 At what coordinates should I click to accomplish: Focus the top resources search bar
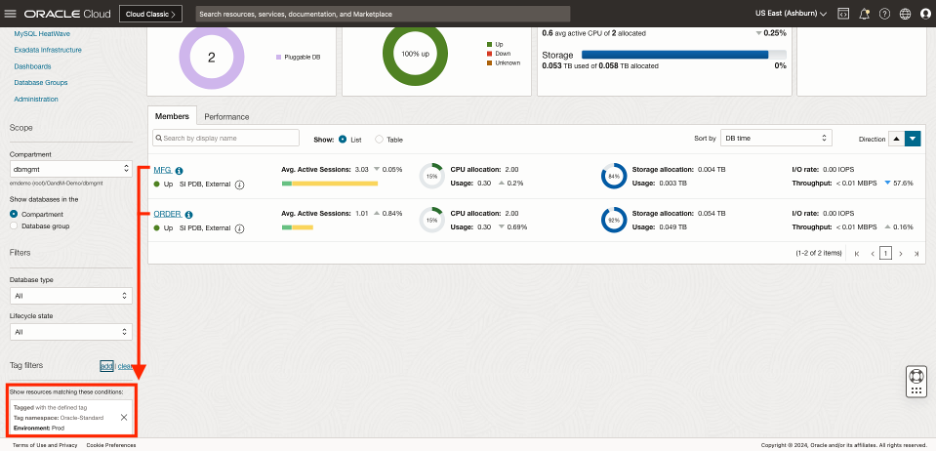[383, 14]
